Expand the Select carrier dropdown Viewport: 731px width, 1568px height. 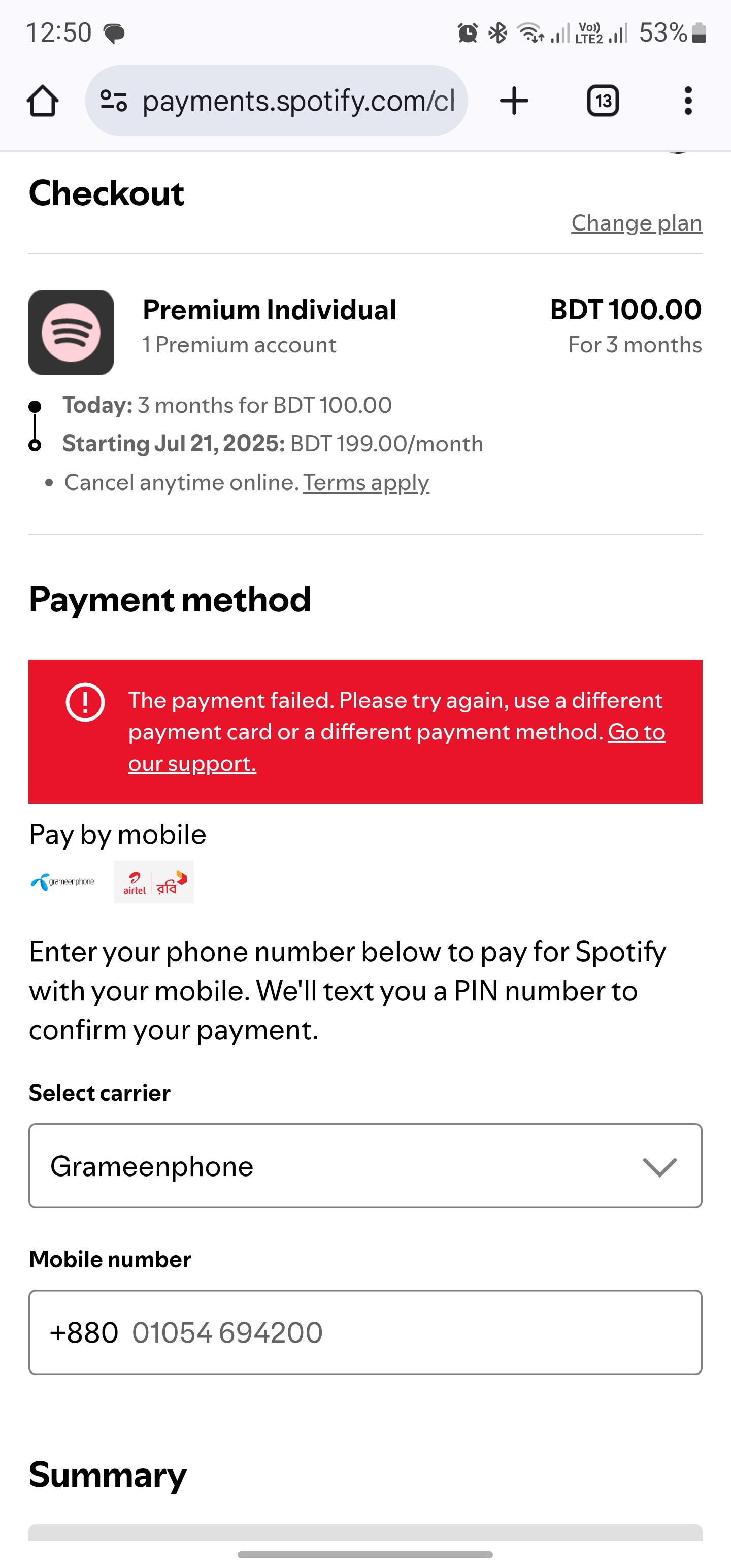(365, 1166)
